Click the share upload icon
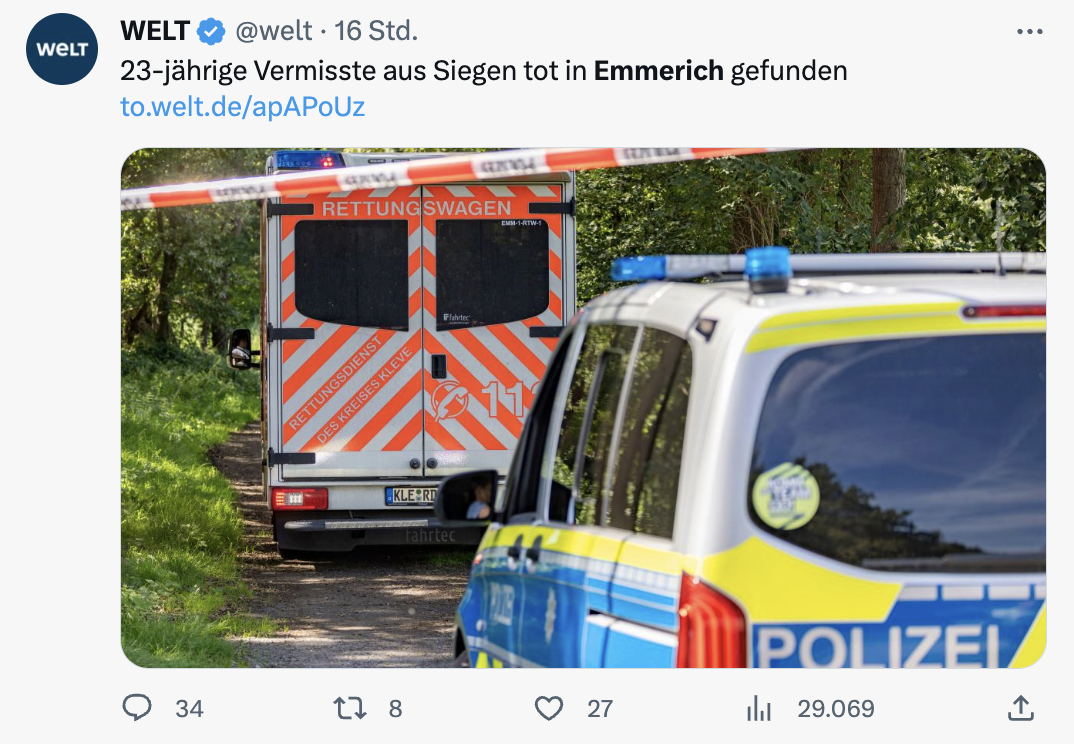 click(x=1021, y=708)
